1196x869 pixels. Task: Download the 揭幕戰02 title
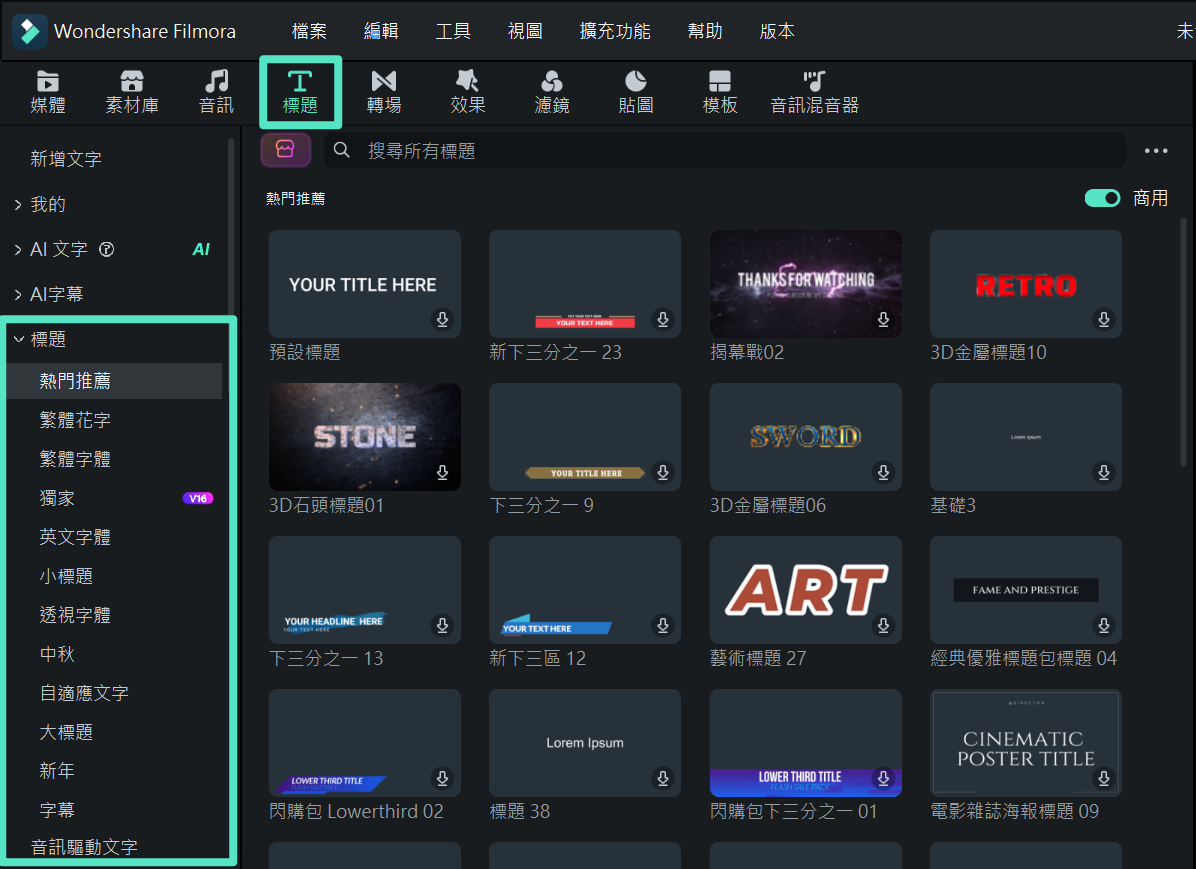point(883,319)
